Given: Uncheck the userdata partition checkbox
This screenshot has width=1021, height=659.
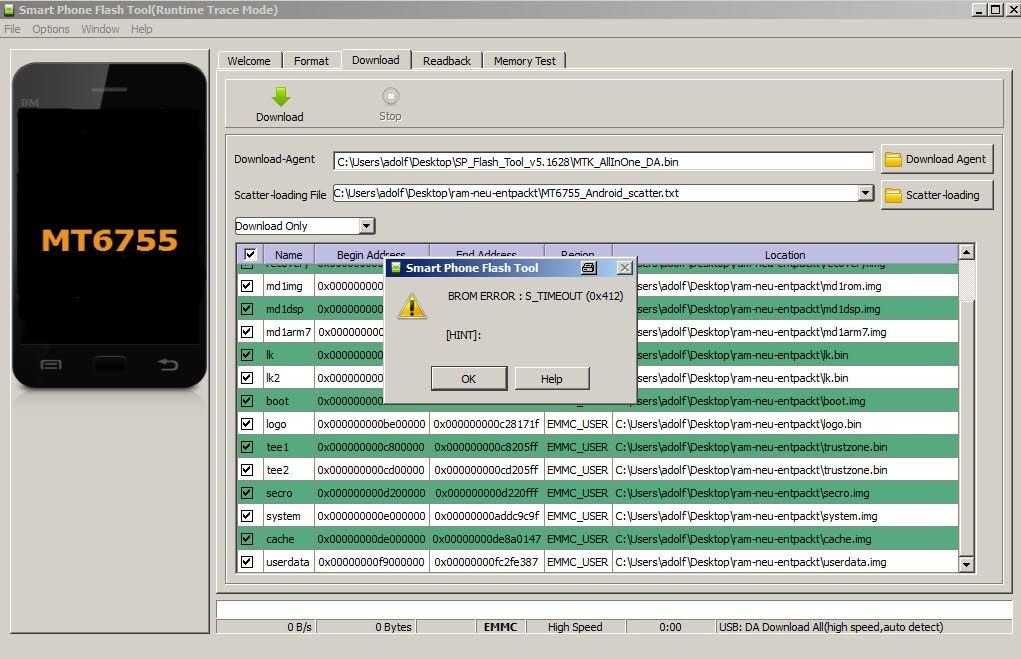Looking at the screenshot, I should (x=247, y=561).
